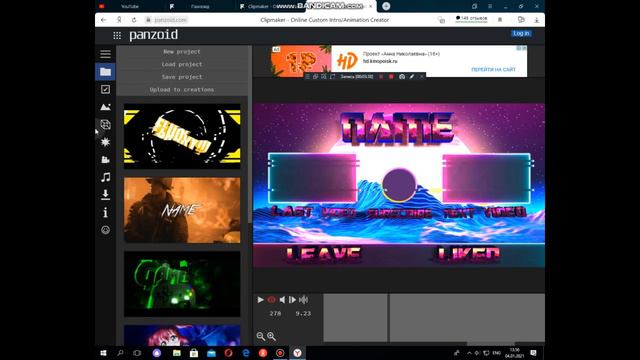The width and height of the screenshot is (640, 360).
Task: Go back with the browser back arrow
Action: click(104, 20)
